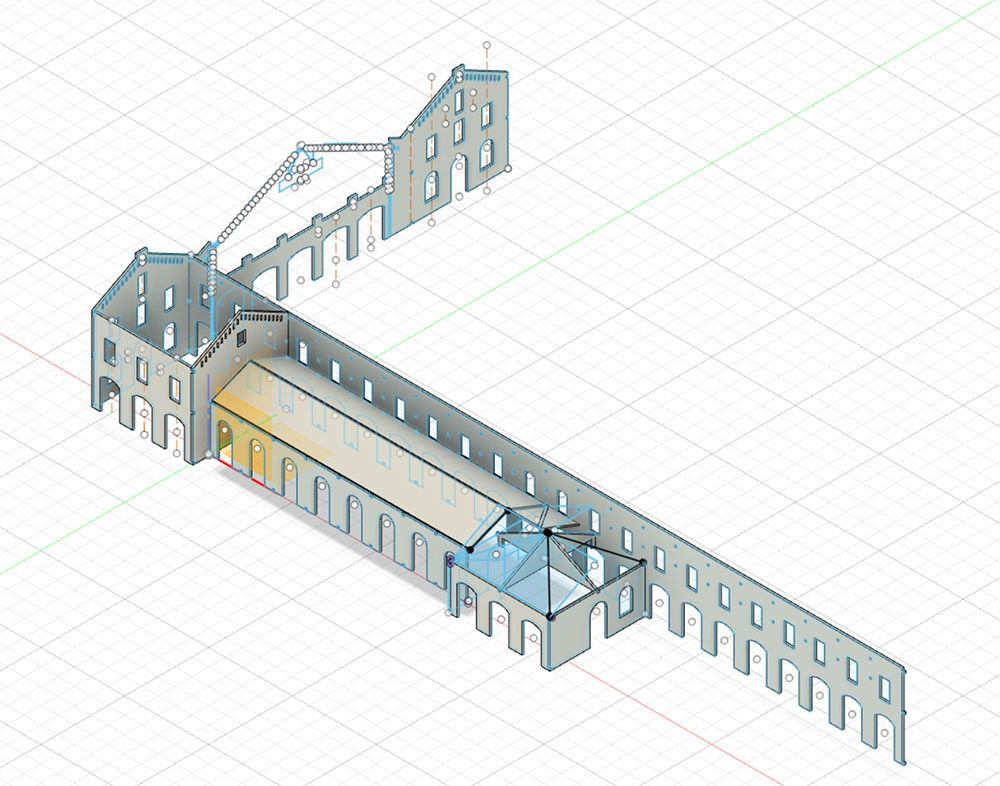Pick the black vertex at porch's front bottom corner
Viewport: 1000px width, 786px height.
pos(551,616)
